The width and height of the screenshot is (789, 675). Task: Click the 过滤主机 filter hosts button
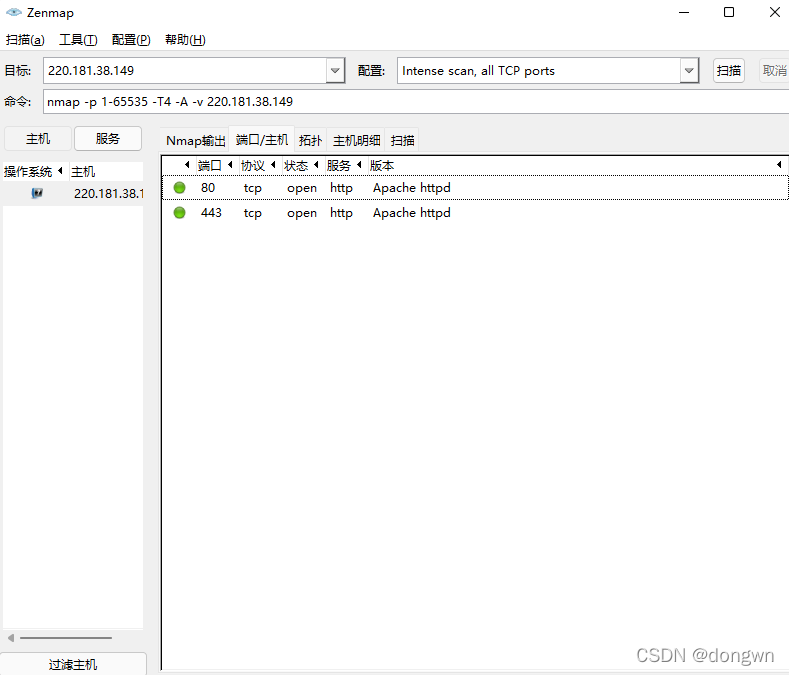(x=73, y=664)
